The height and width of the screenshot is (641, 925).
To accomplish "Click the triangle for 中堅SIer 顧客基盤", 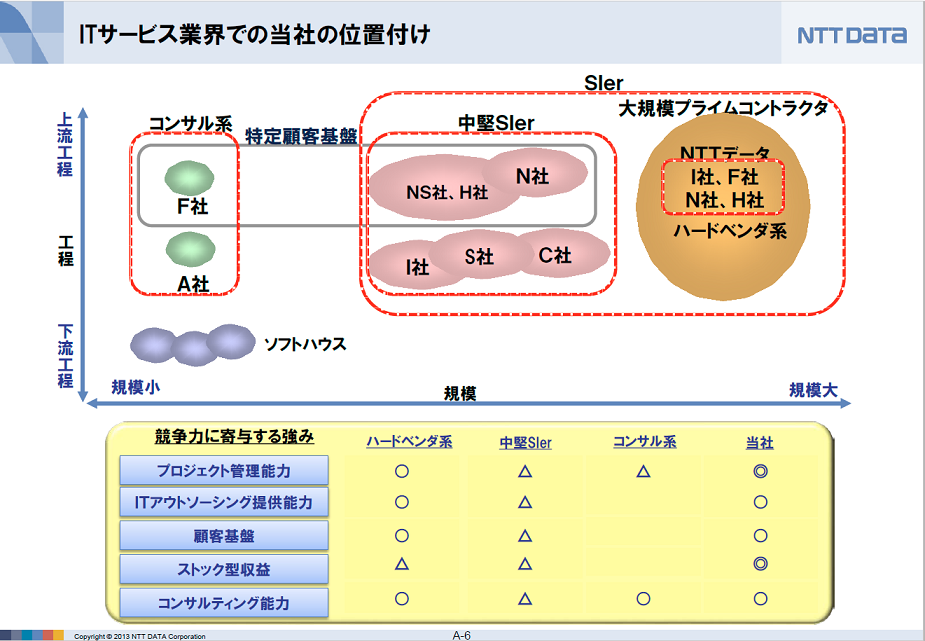I will (x=525, y=535).
